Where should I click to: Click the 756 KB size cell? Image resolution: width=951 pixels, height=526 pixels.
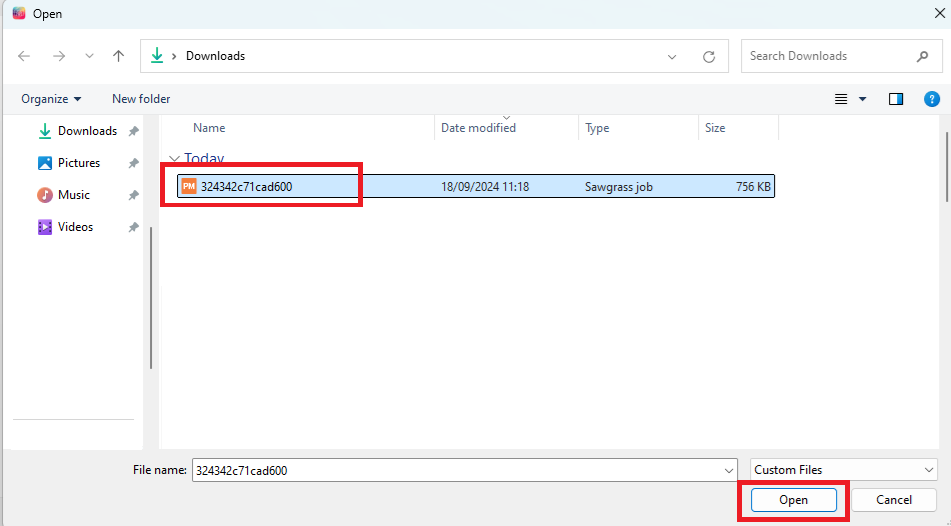click(x=753, y=187)
